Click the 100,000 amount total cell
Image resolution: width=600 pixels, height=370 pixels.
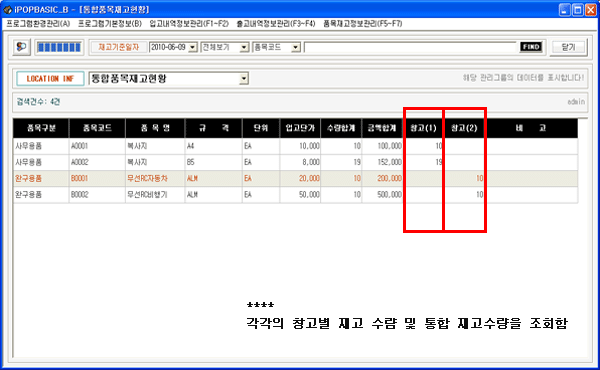(x=382, y=146)
